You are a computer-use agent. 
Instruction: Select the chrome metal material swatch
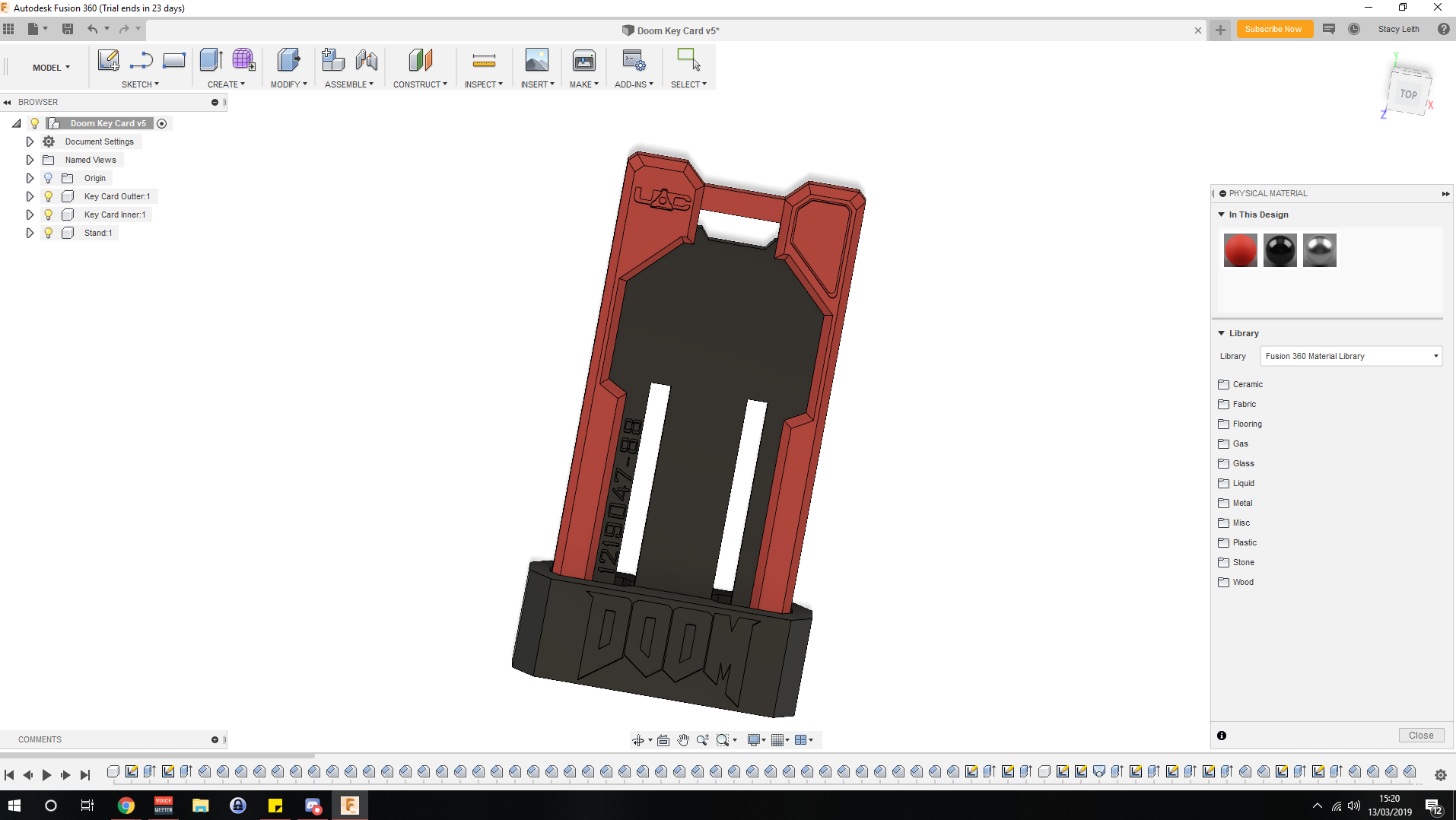[x=1319, y=250]
